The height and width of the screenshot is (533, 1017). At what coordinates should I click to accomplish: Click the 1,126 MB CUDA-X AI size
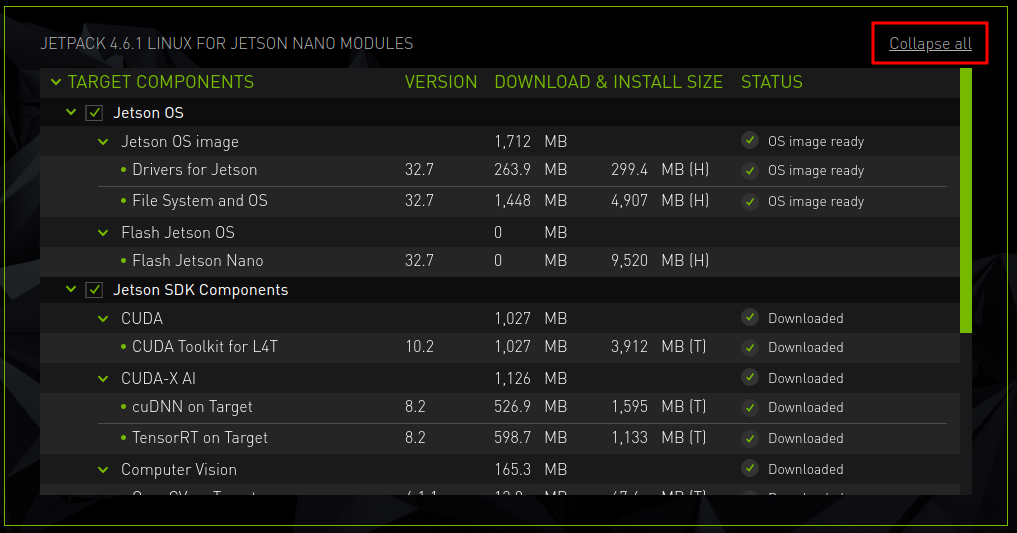531,378
